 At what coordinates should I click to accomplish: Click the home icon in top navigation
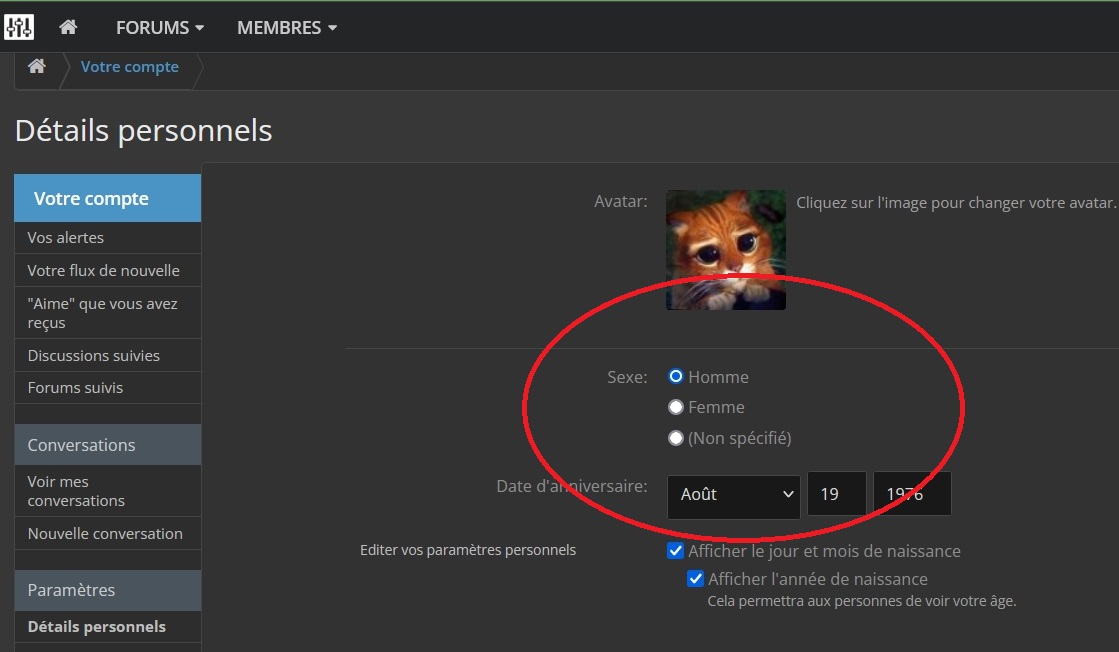pyautogui.click(x=68, y=27)
